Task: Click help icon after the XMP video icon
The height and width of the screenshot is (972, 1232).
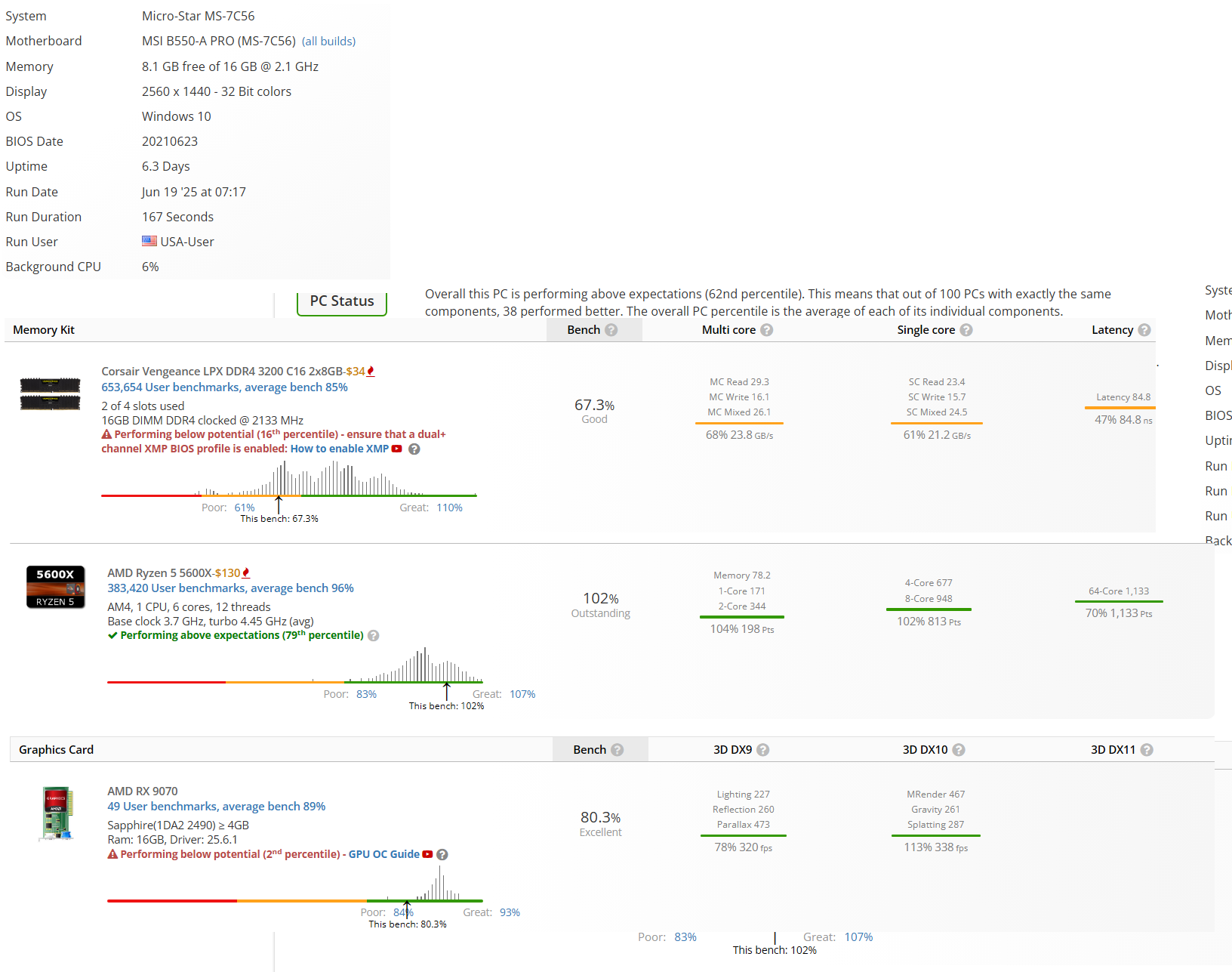Action: [x=414, y=449]
